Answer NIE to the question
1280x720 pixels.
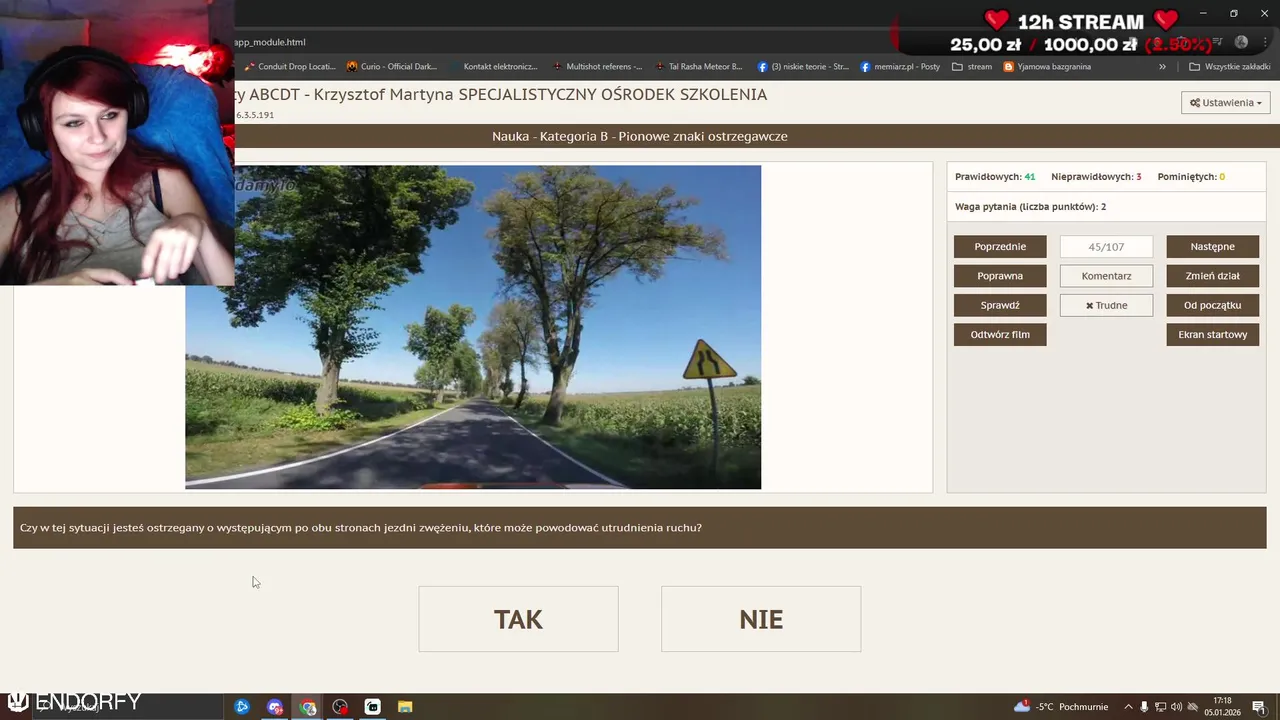761,619
